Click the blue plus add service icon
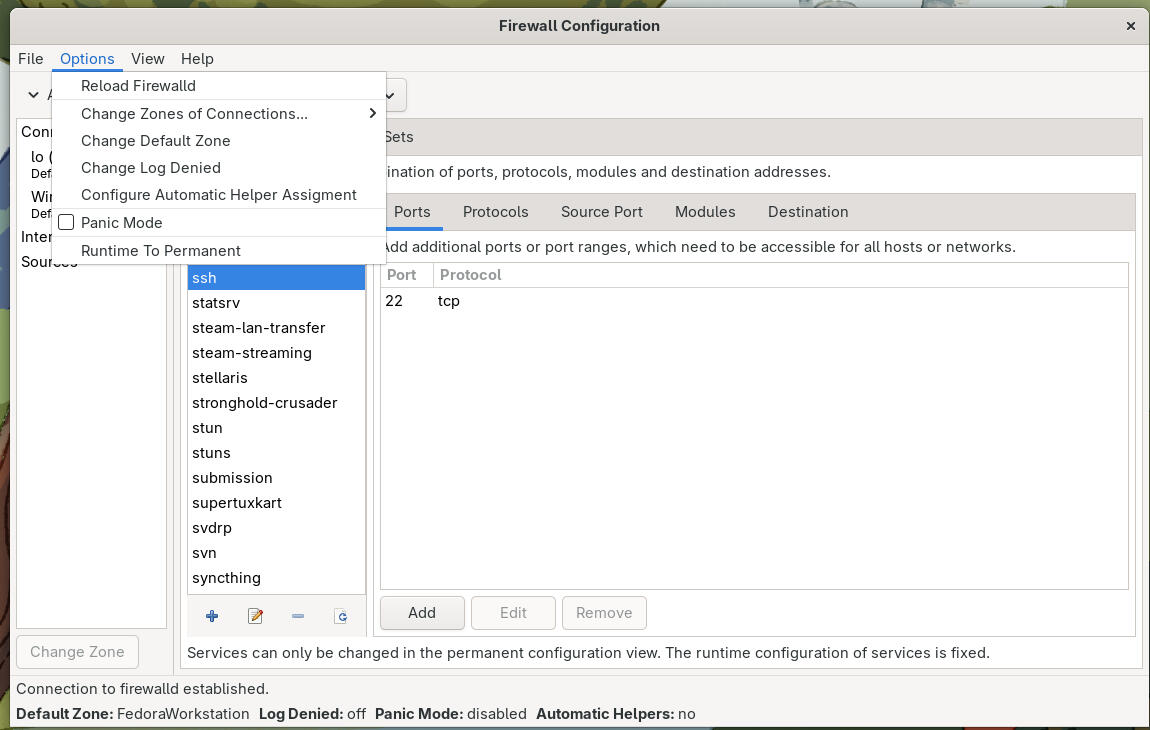Viewport: 1150px width, 730px height. [212, 616]
